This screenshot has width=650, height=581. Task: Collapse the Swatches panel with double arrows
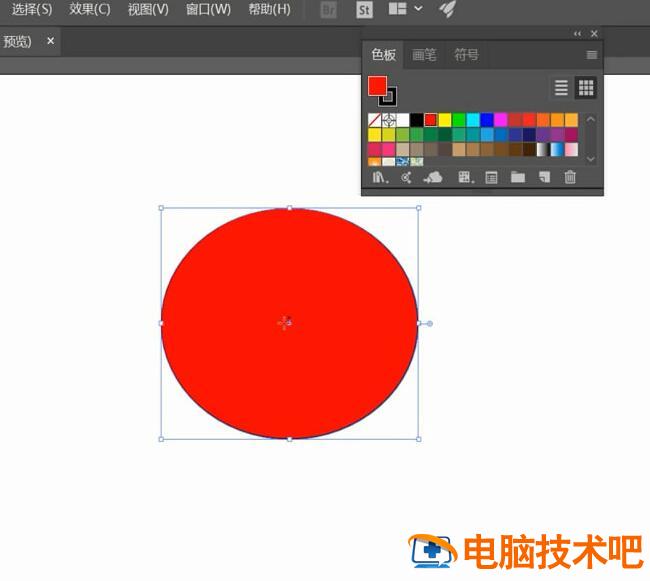(577, 34)
